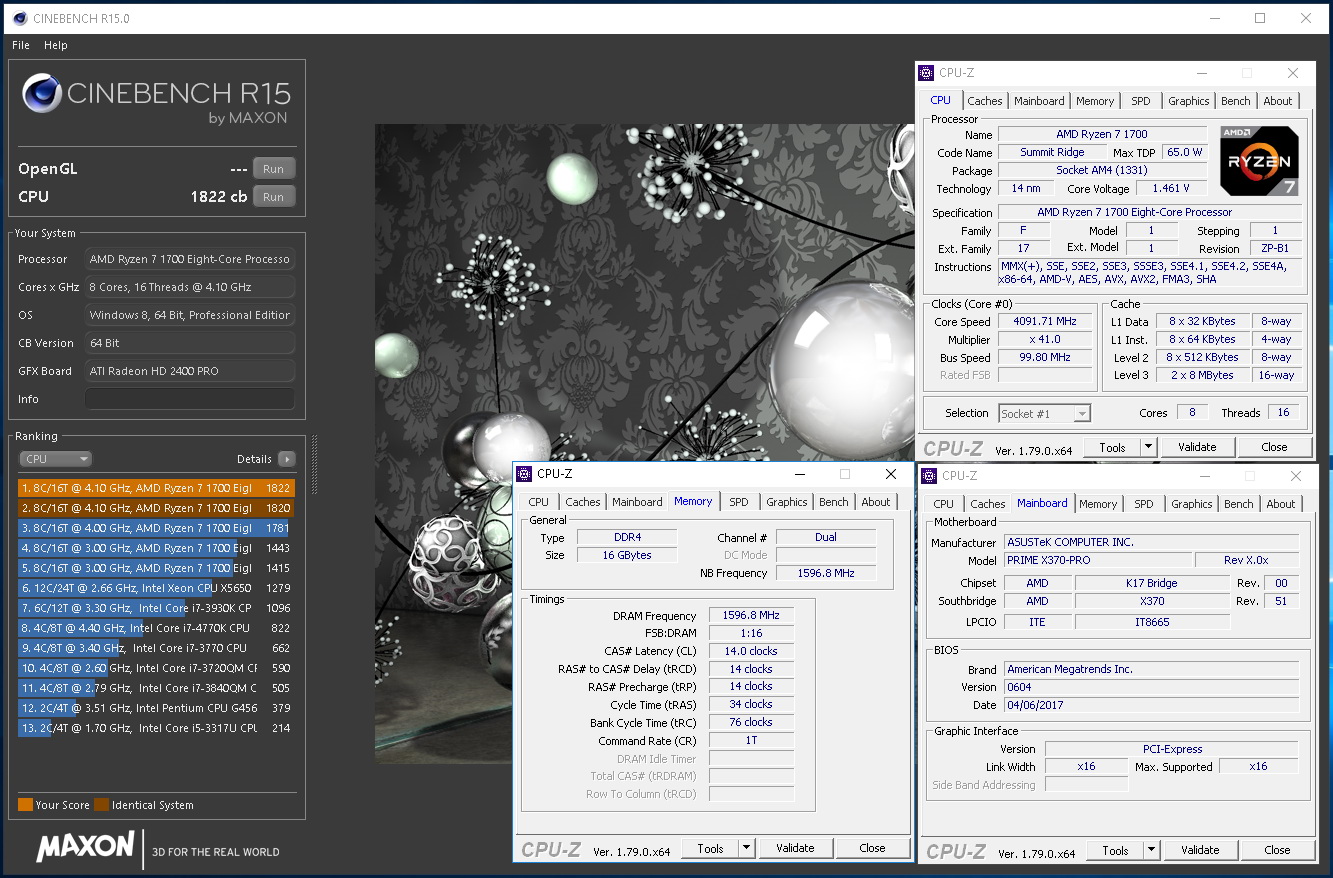The height and width of the screenshot is (878, 1333).
Task: Click the Cinebench title bar app icon
Action: point(20,18)
